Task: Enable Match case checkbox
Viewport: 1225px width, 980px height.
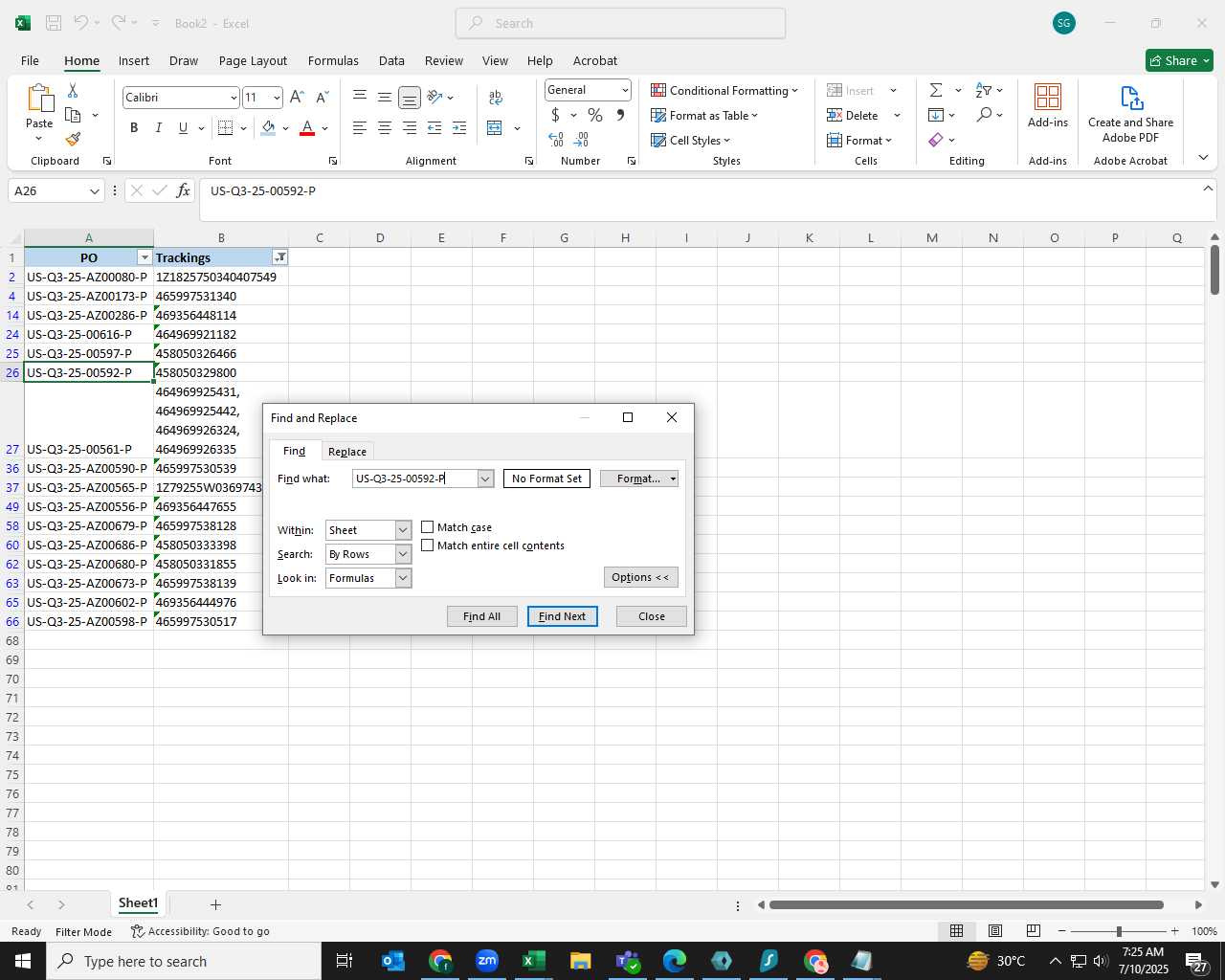Action: point(428,527)
